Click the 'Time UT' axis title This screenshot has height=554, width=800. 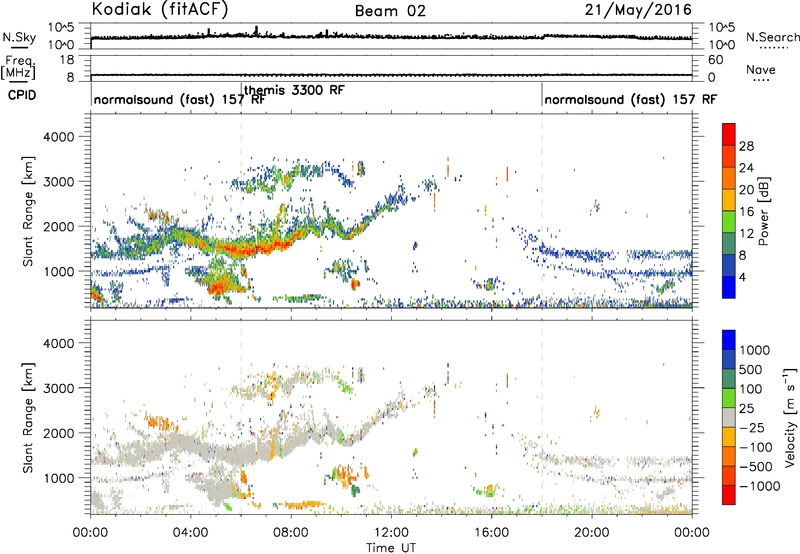(391, 548)
